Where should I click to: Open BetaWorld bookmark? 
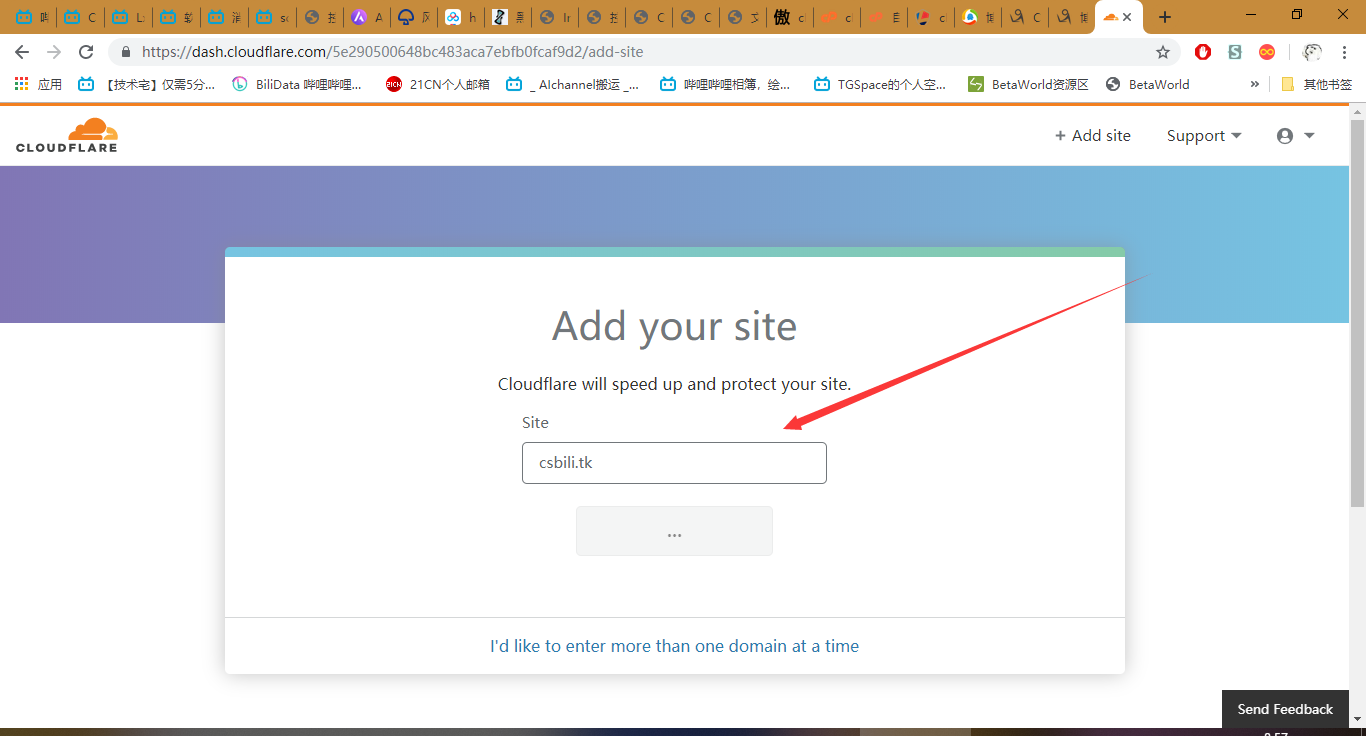[x=1148, y=85]
